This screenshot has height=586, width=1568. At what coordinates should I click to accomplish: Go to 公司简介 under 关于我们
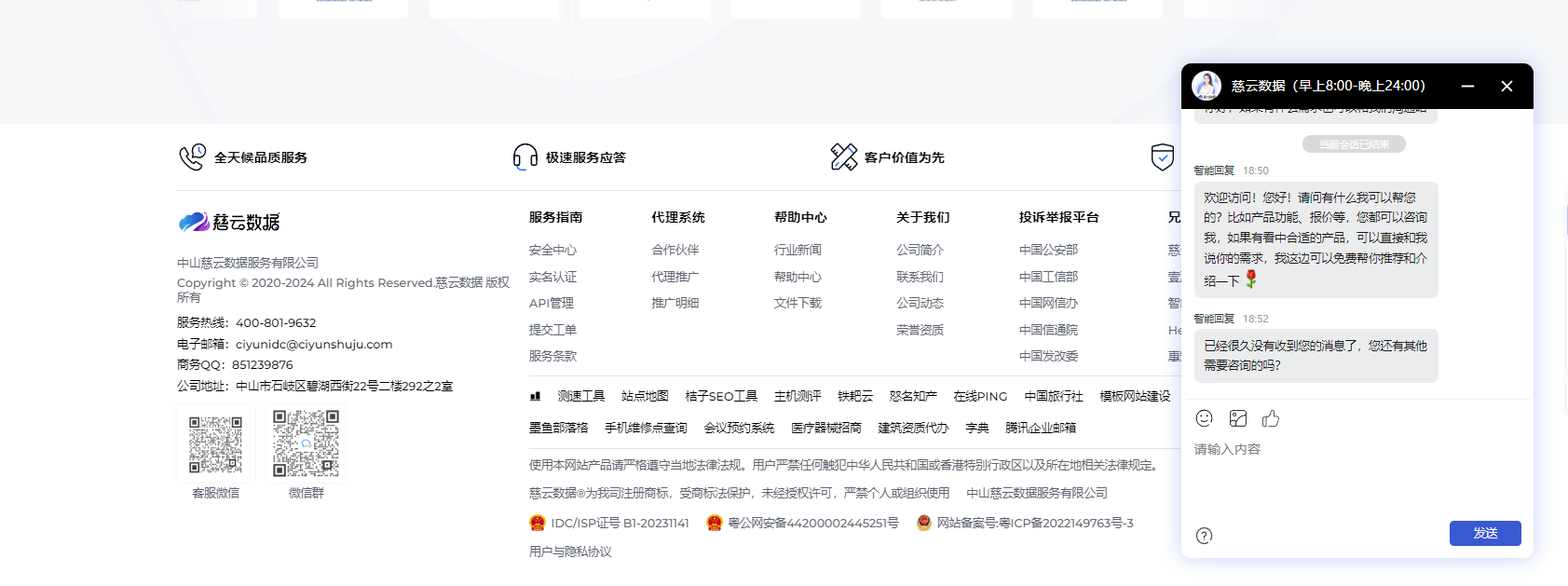(920, 250)
